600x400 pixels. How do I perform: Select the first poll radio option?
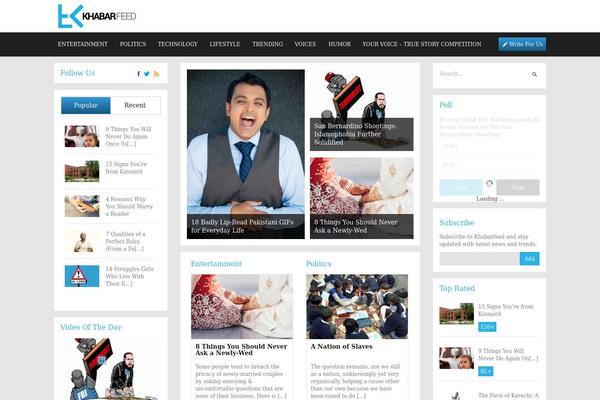tap(445, 146)
